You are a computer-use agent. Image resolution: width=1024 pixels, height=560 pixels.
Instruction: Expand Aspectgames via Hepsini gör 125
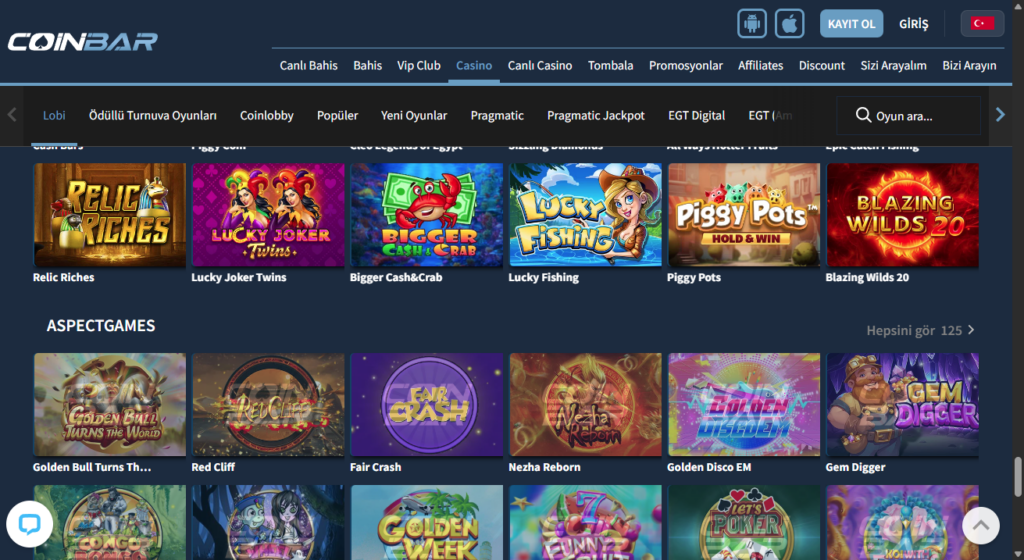point(919,330)
